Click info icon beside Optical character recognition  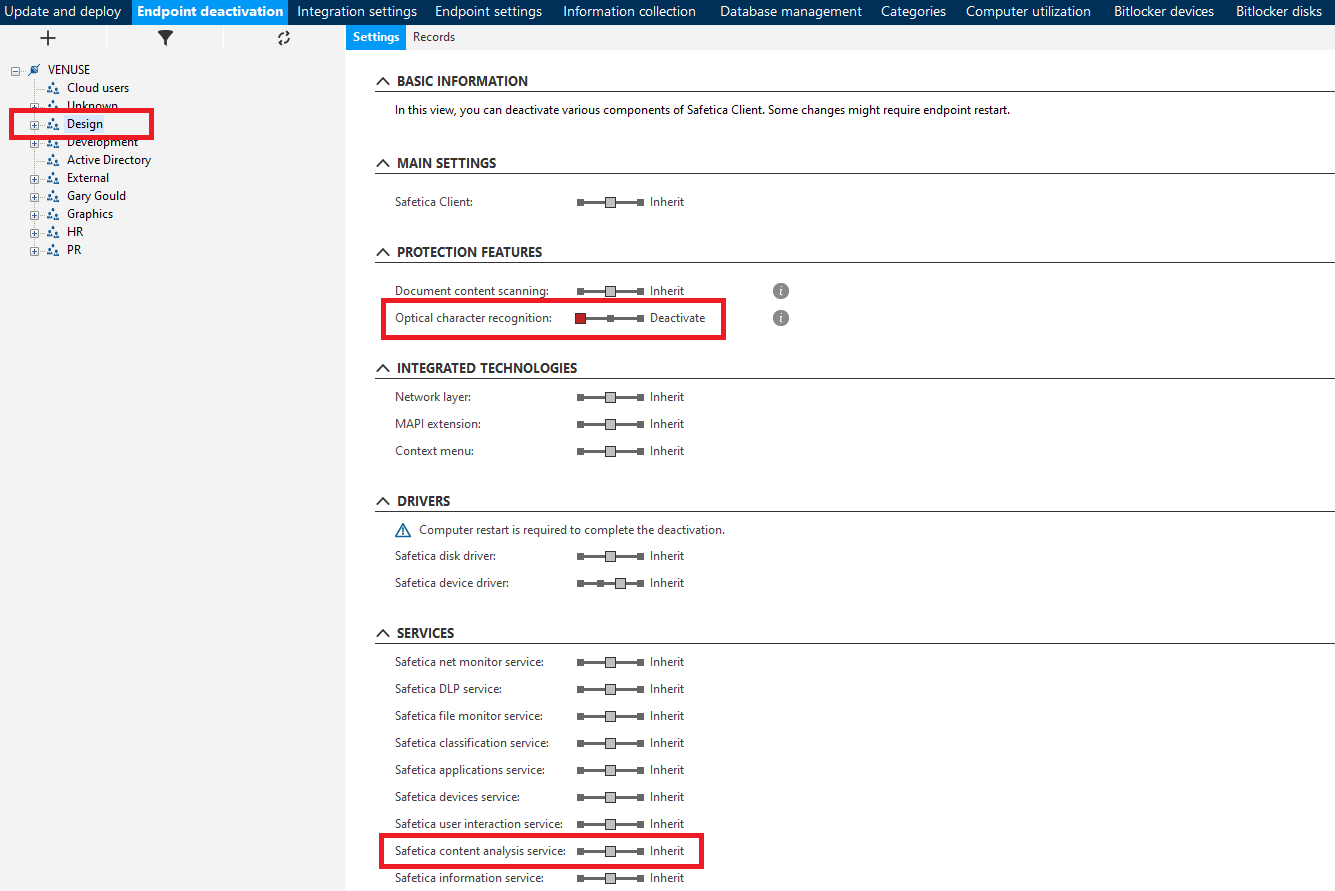coord(781,318)
